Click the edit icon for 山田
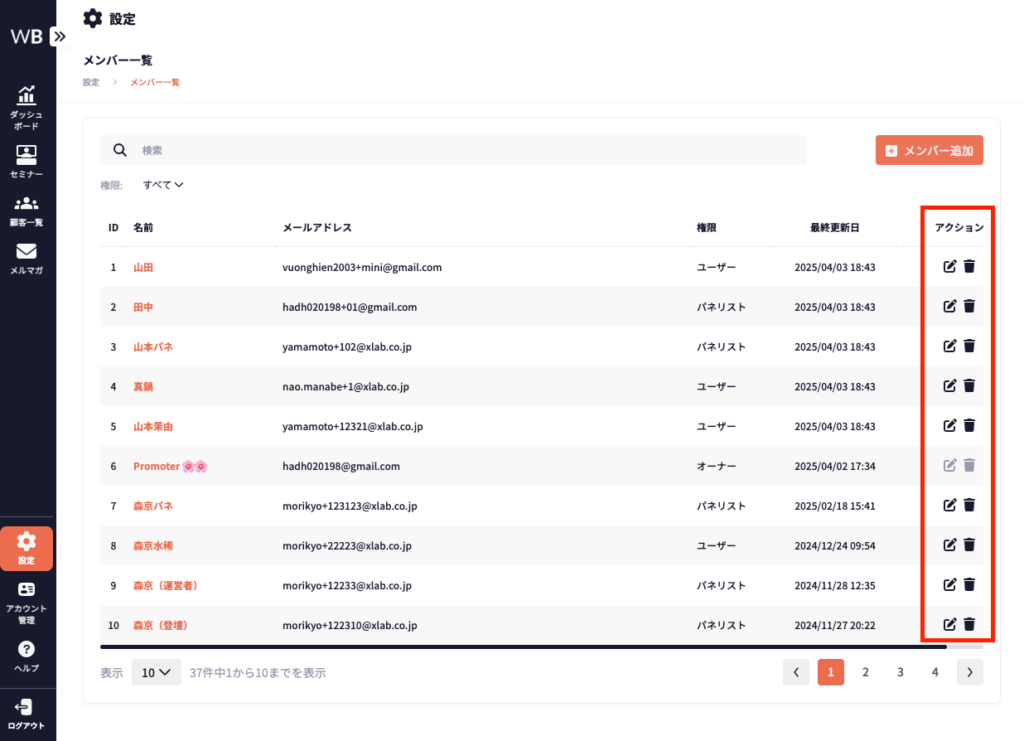Image resolution: width=1024 pixels, height=741 pixels. pos(950,267)
